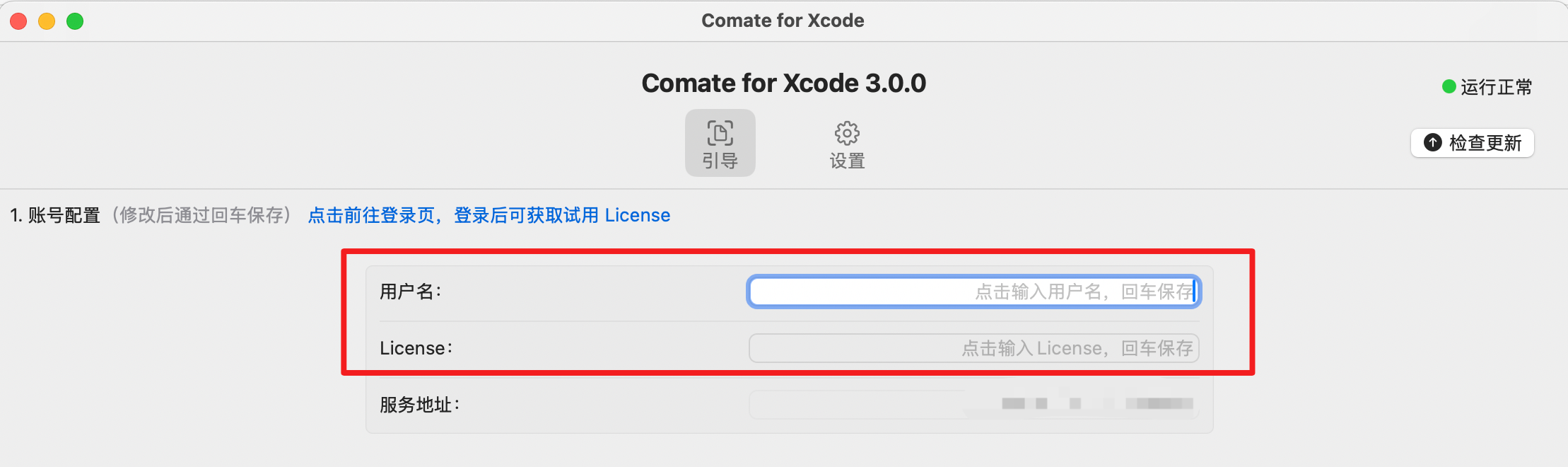1568x467 pixels.
Task: Focus the License input field
Action: [974, 348]
